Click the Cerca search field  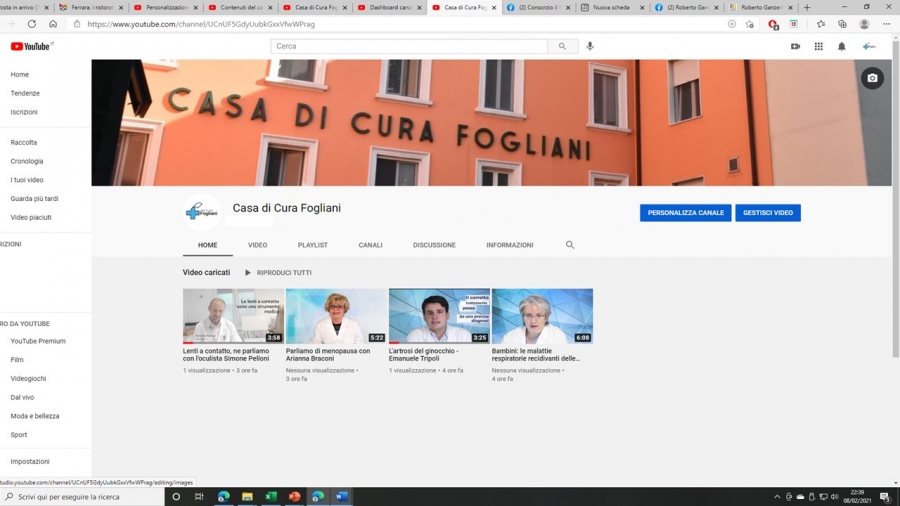pyautogui.click(x=409, y=46)
